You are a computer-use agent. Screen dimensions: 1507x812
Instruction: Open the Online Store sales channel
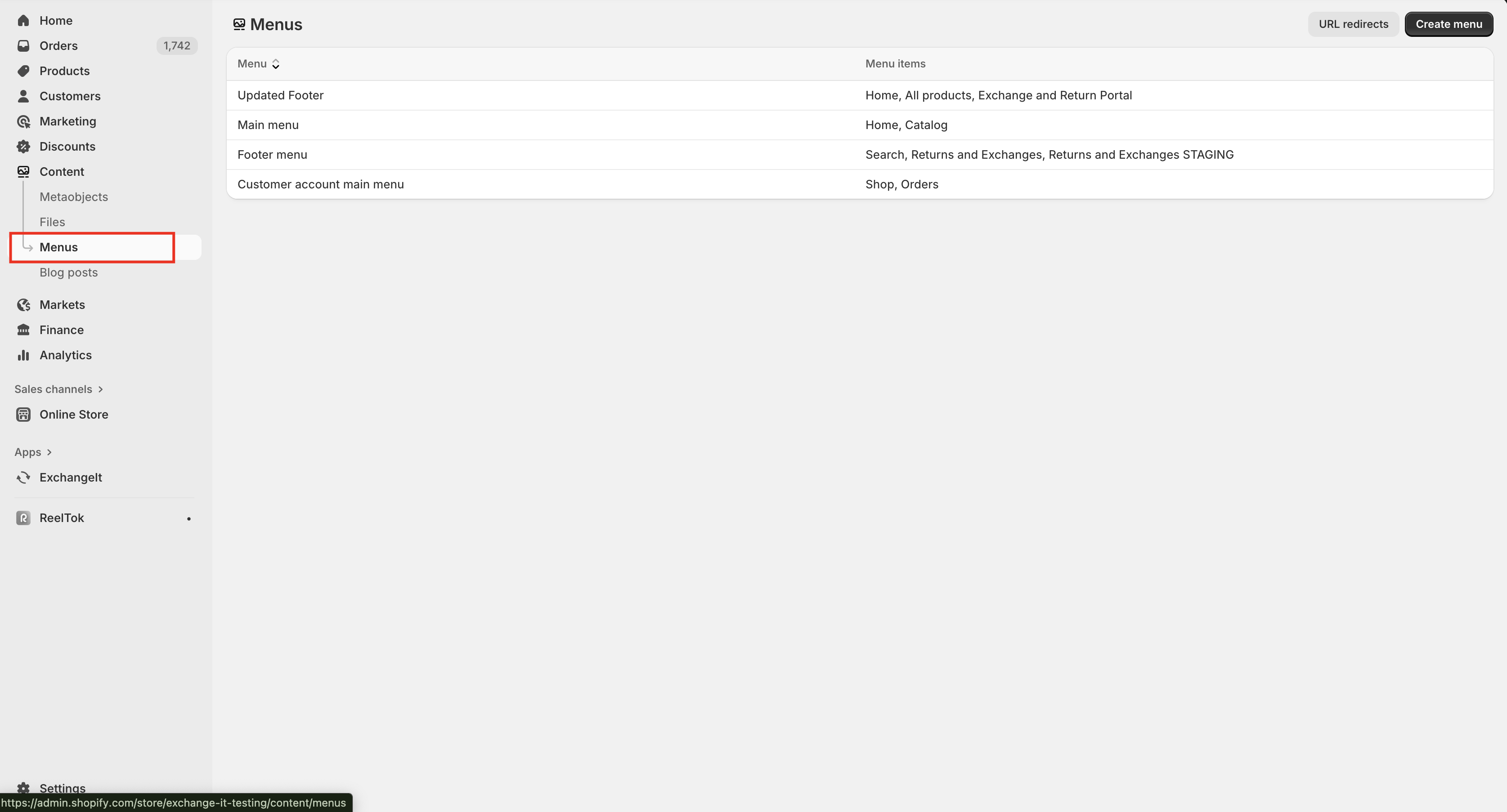(74, 415)
